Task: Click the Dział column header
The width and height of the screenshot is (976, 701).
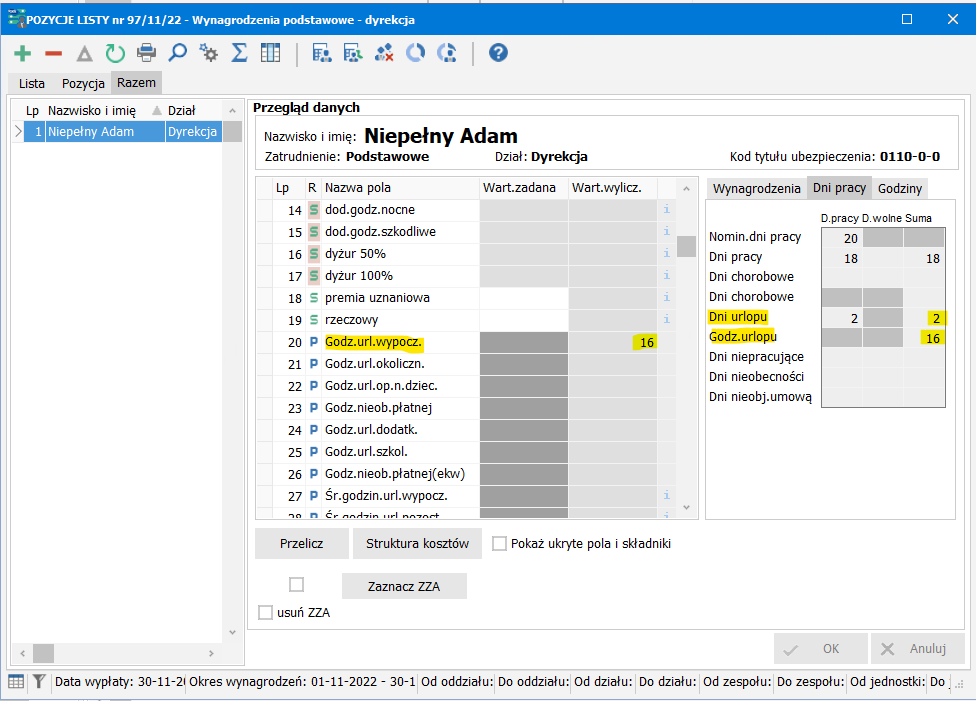Action: tap(192, 110)
